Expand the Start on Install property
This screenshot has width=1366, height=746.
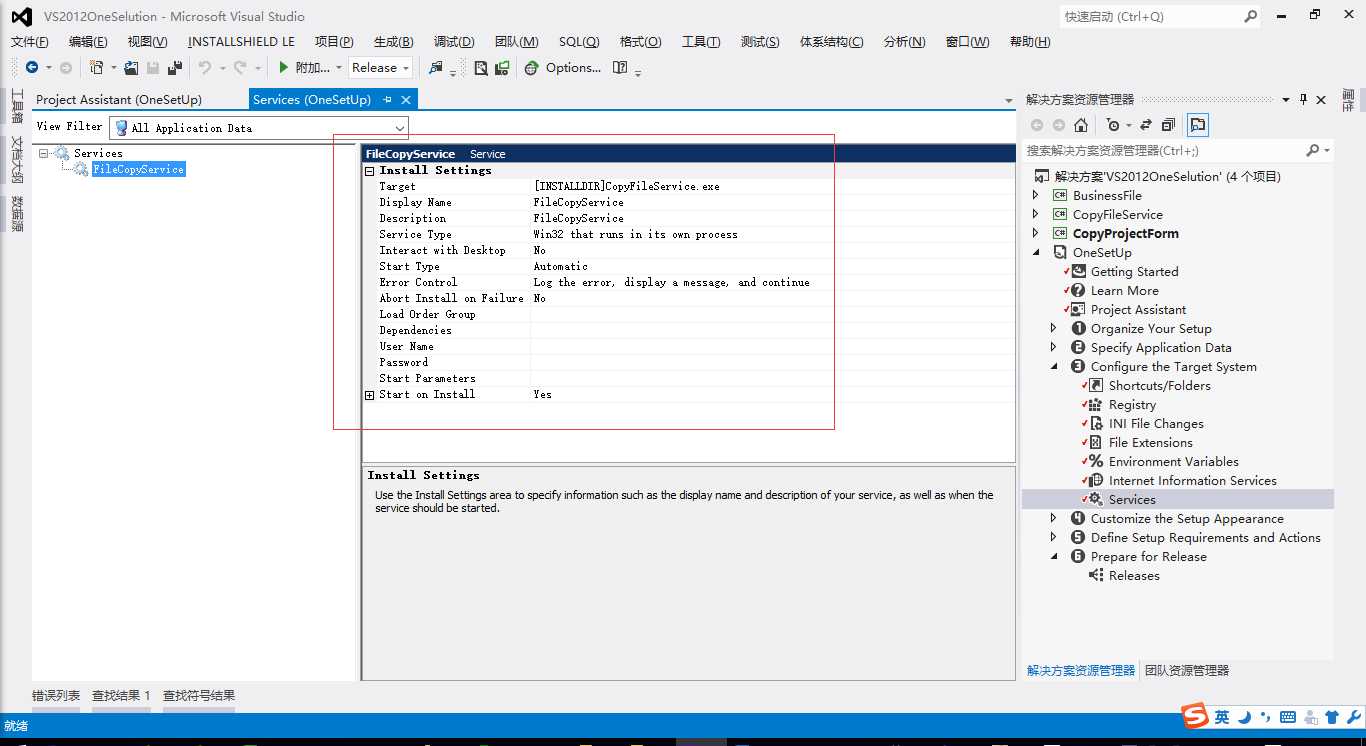coord(370,395)
